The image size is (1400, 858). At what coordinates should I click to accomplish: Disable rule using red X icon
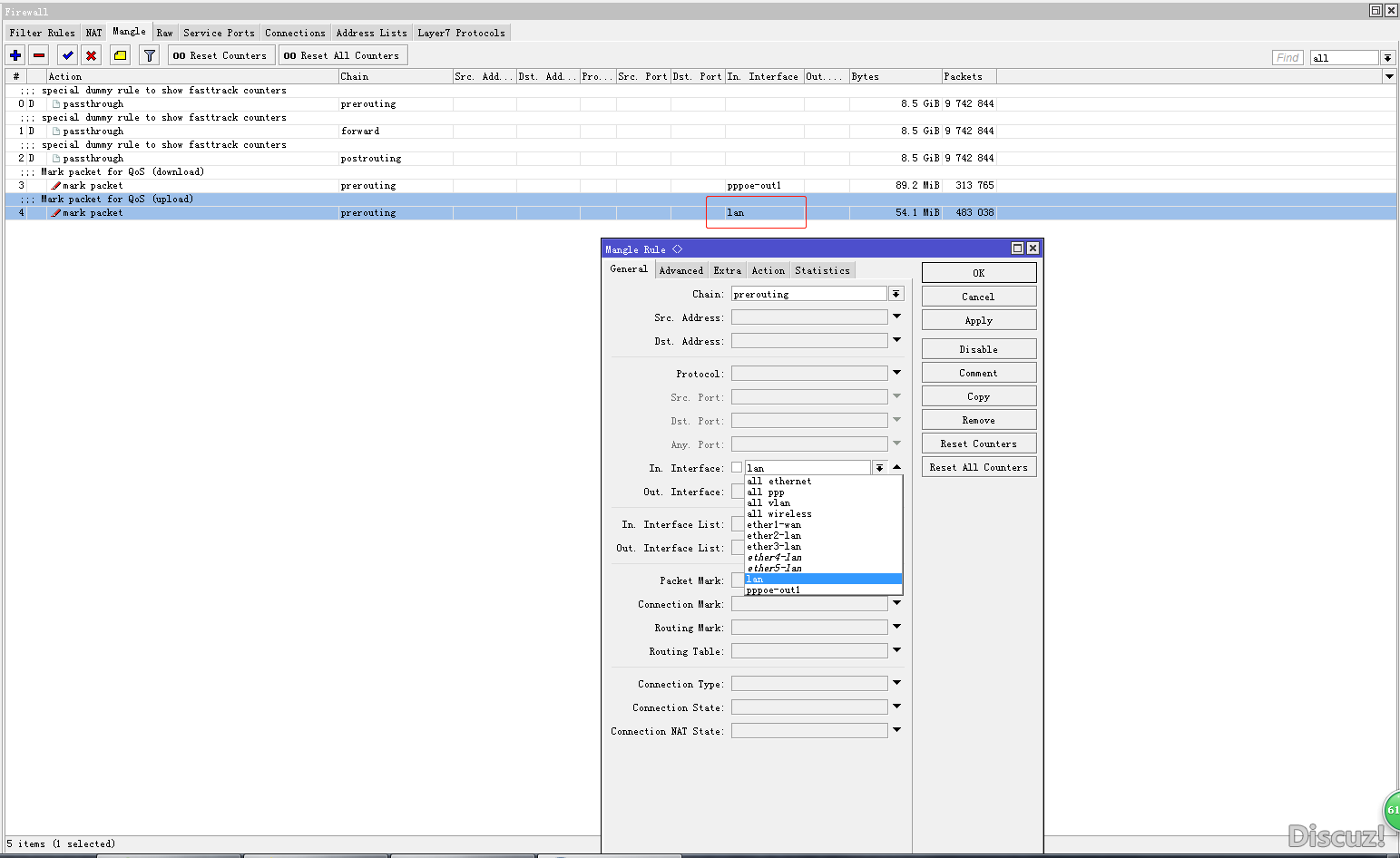pos(92,55)
